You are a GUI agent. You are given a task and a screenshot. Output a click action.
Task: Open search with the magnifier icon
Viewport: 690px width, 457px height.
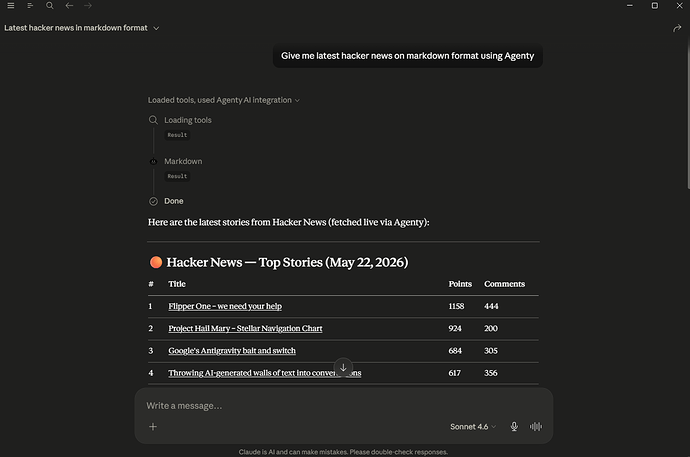click(x=50, y=6)
